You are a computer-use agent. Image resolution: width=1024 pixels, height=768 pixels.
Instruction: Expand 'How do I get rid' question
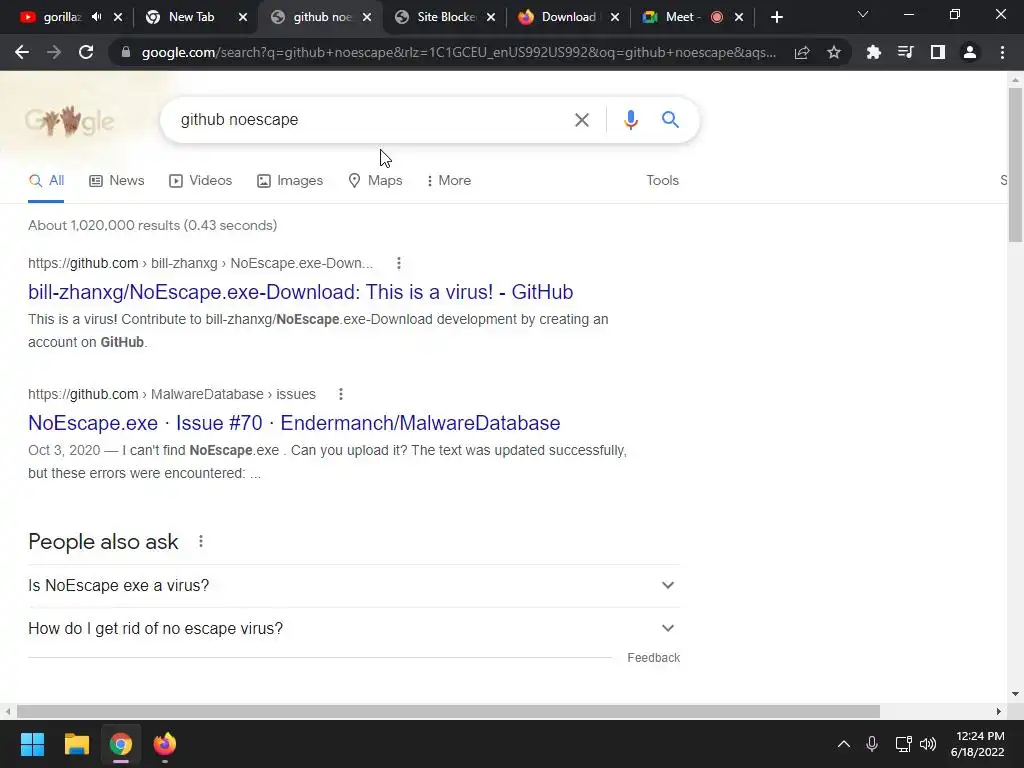point(353,628)
